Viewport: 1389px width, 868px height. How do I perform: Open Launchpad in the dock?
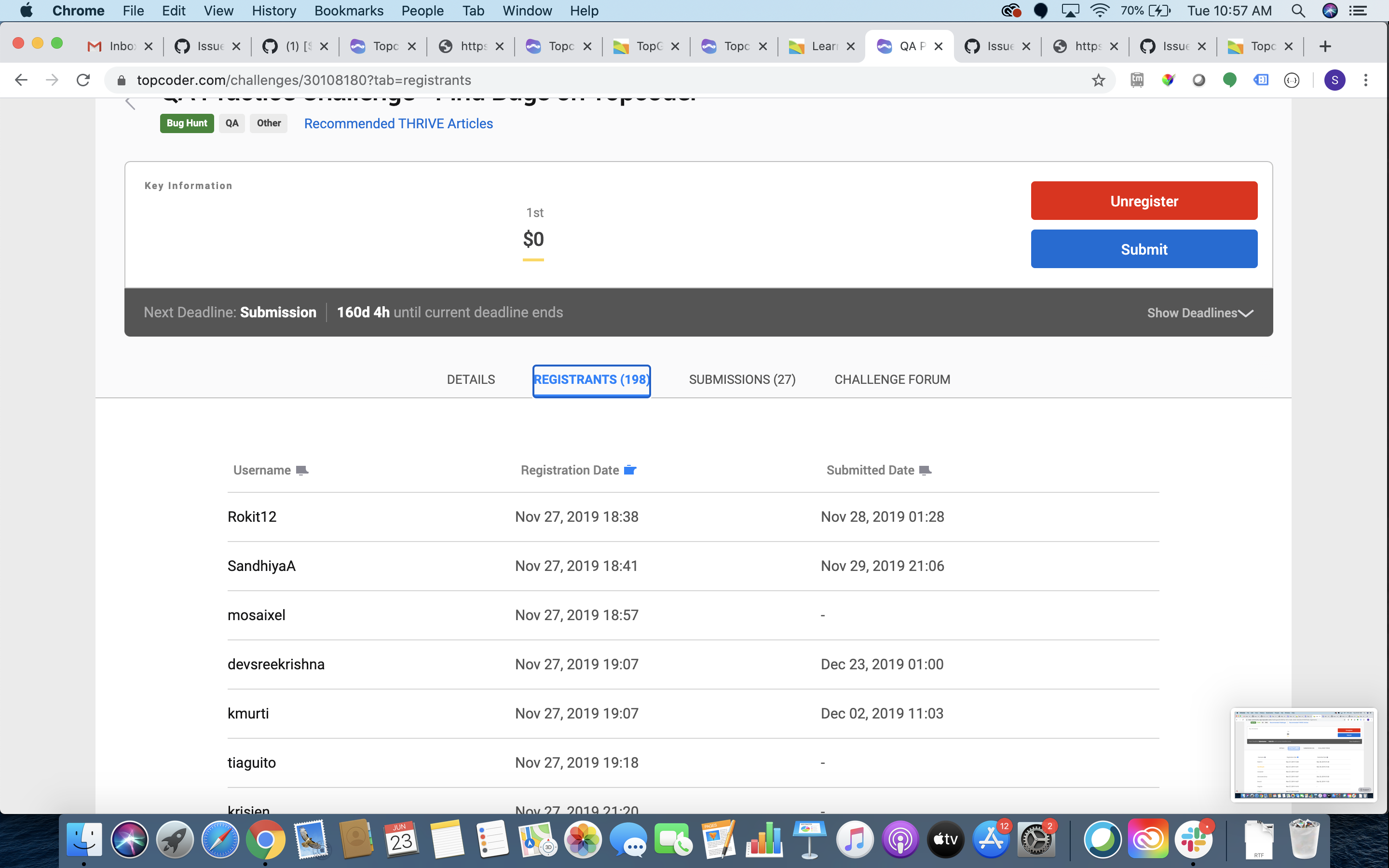point(175,840)
